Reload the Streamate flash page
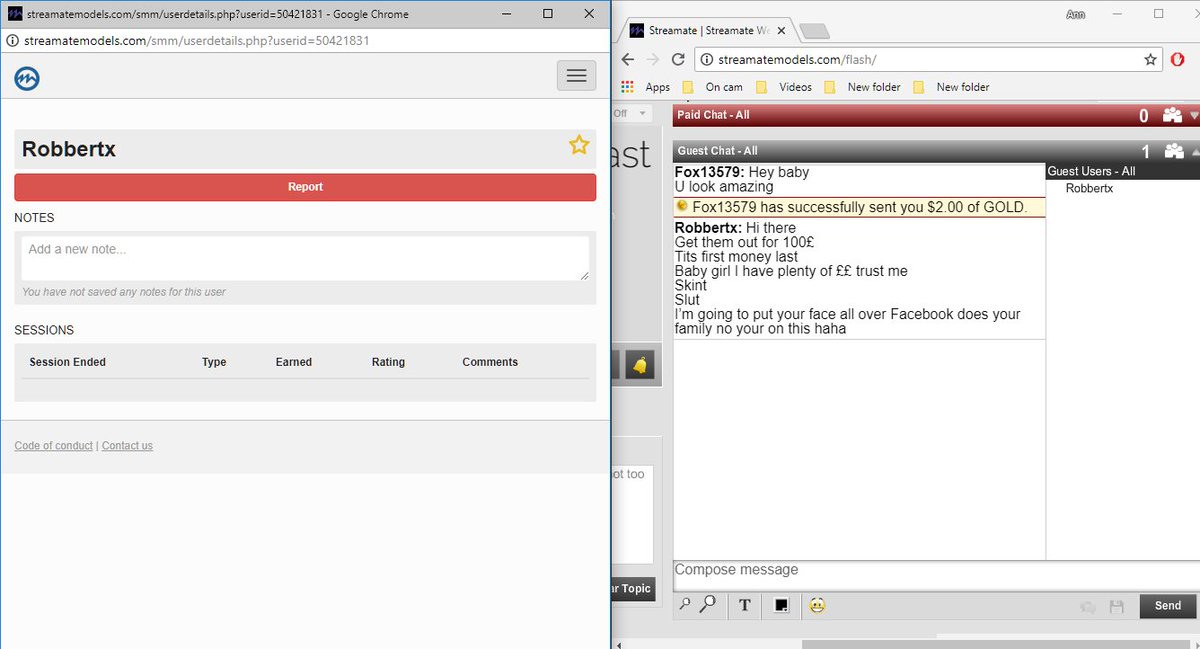The image size is (1200, 649). click(x=678, y=59)
